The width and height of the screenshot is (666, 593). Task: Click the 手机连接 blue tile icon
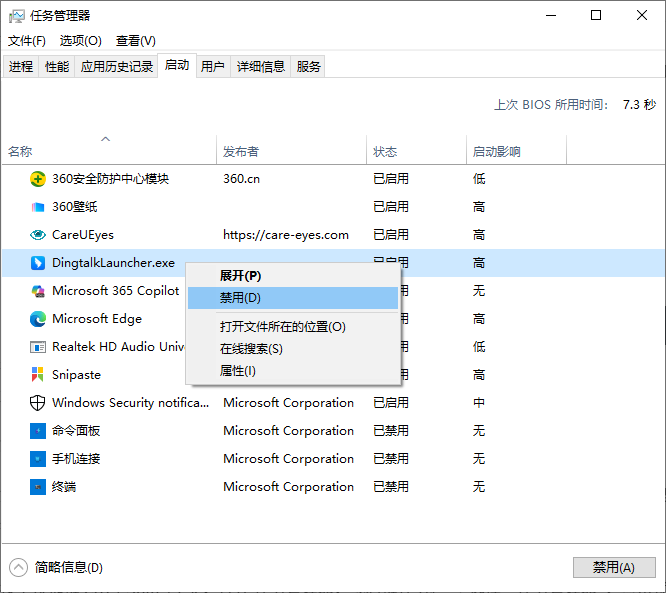[x=38, y=459]
